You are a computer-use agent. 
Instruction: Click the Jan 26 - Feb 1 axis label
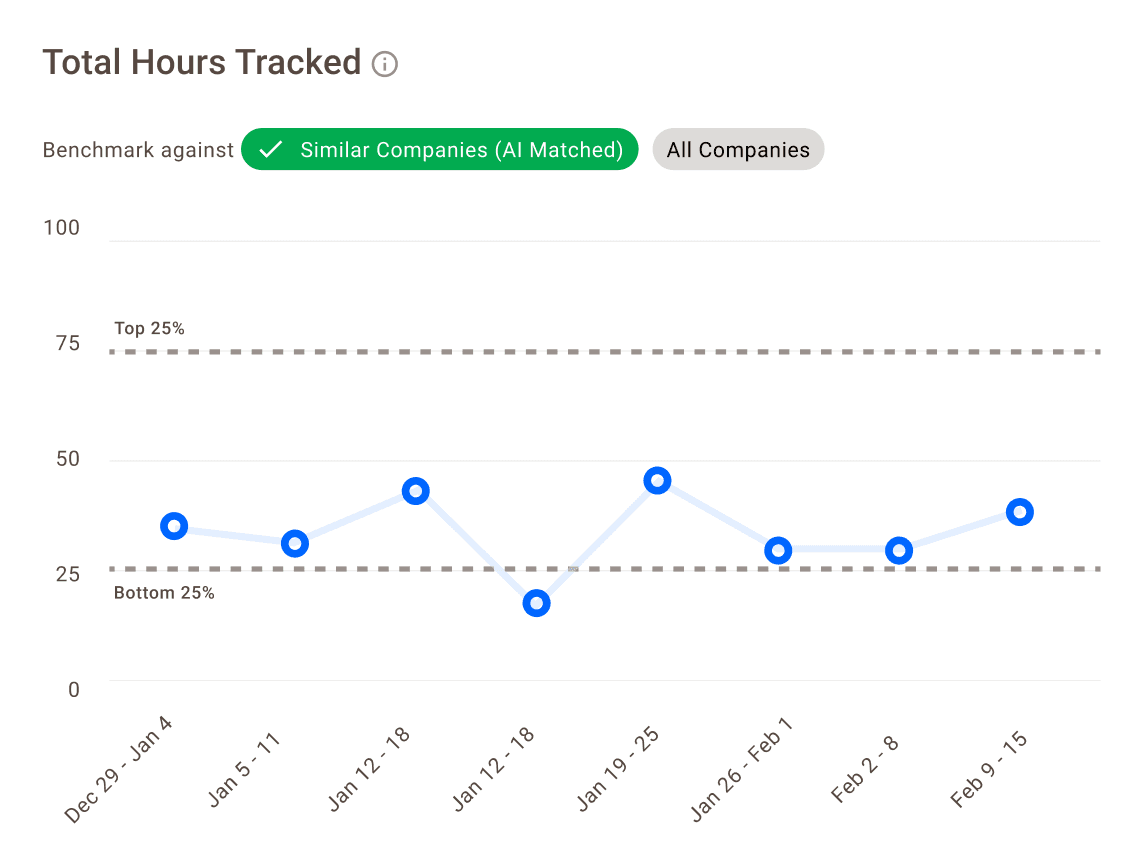[742, 767]
